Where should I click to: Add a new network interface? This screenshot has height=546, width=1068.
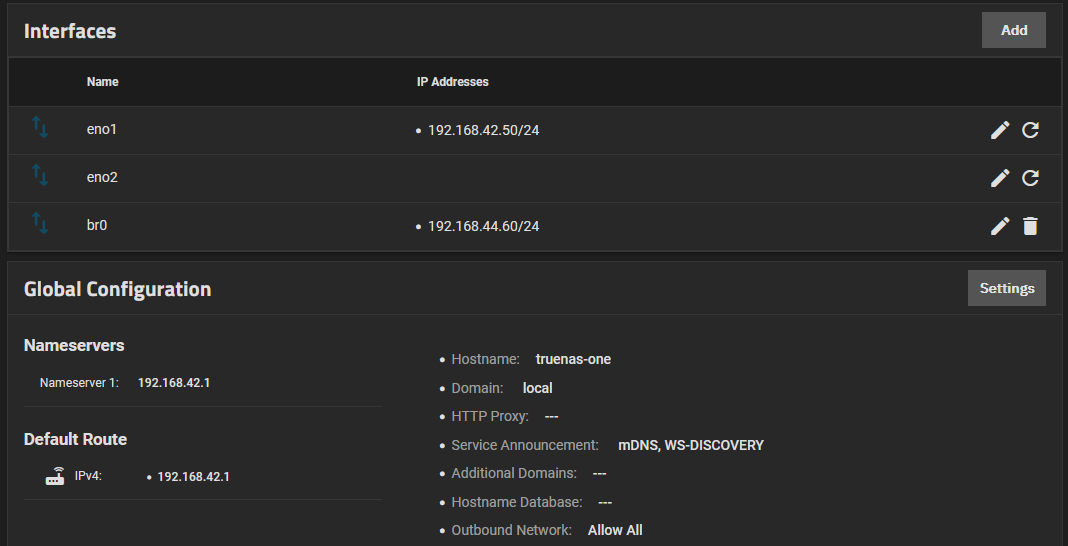pyautogui.click(x=1014, y=30)
